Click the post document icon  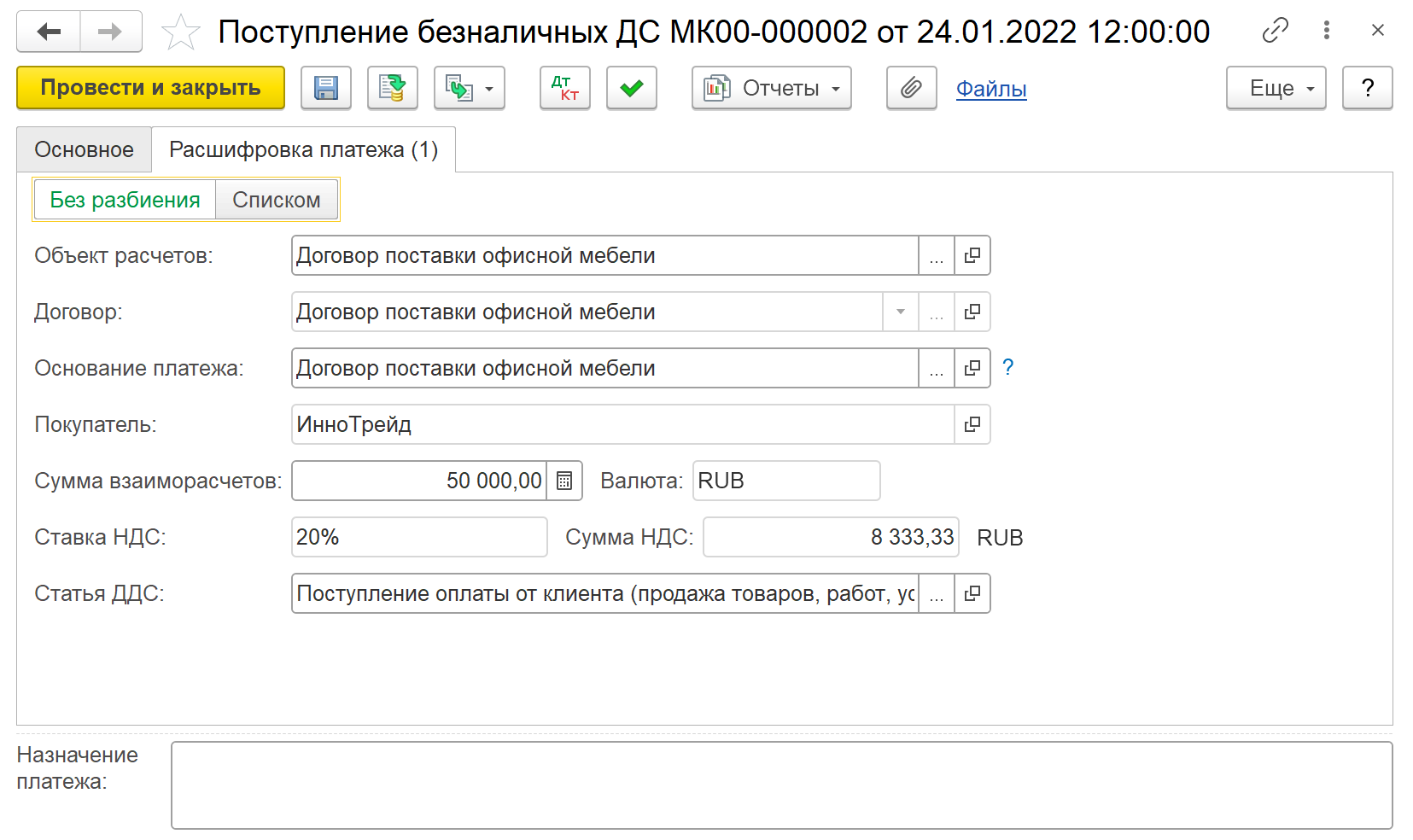click(393, 88)
